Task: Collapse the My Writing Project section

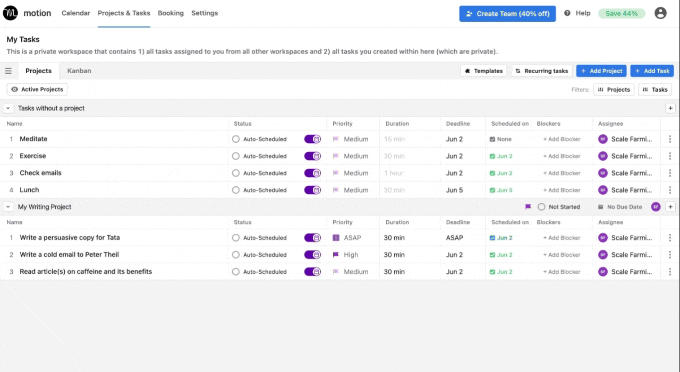Action: coord(8,207)
